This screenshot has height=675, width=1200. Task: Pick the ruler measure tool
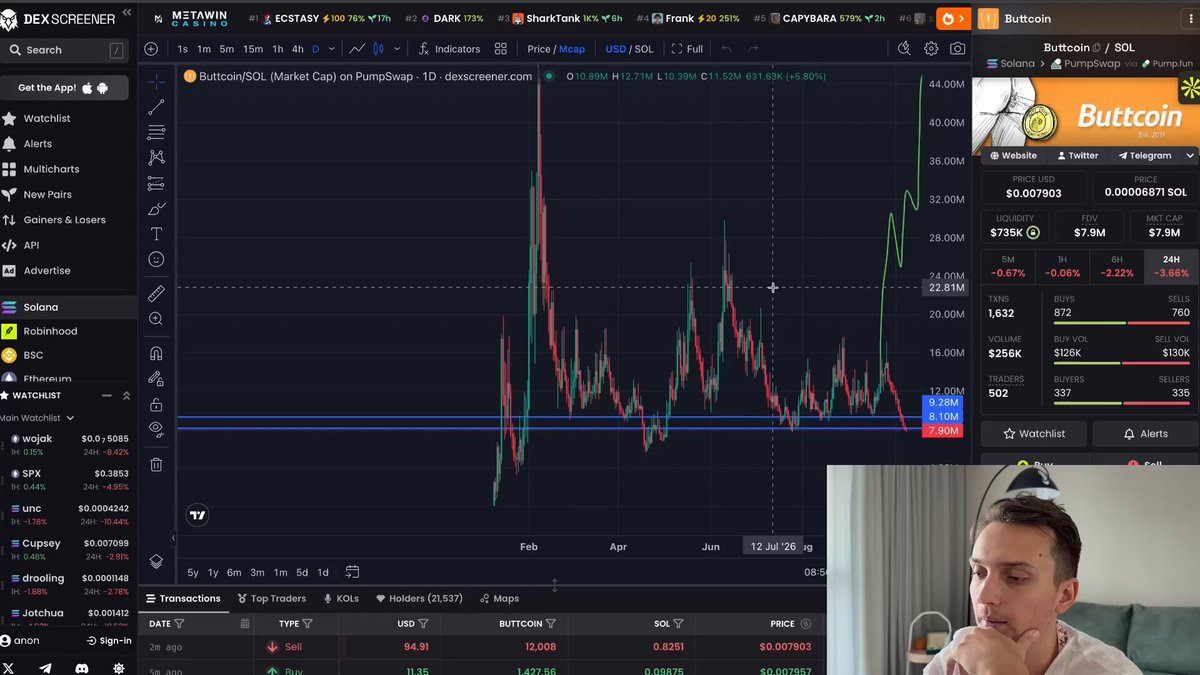coord(156,294)
